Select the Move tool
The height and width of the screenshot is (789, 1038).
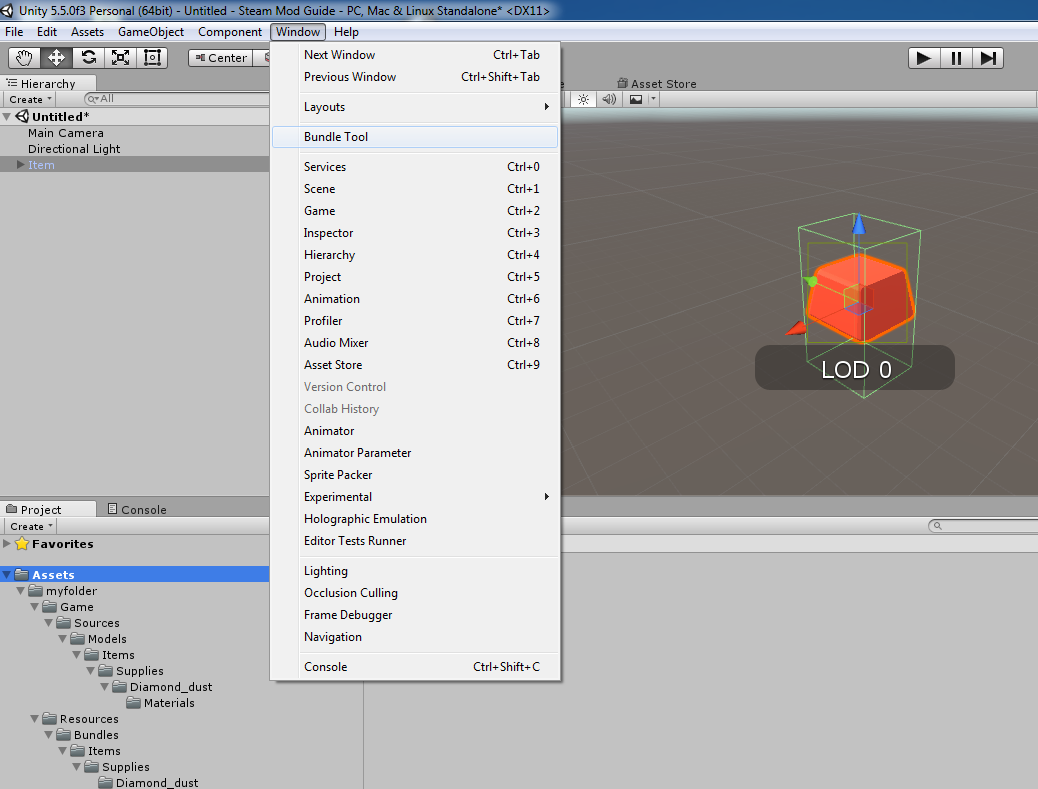point(56,58)
